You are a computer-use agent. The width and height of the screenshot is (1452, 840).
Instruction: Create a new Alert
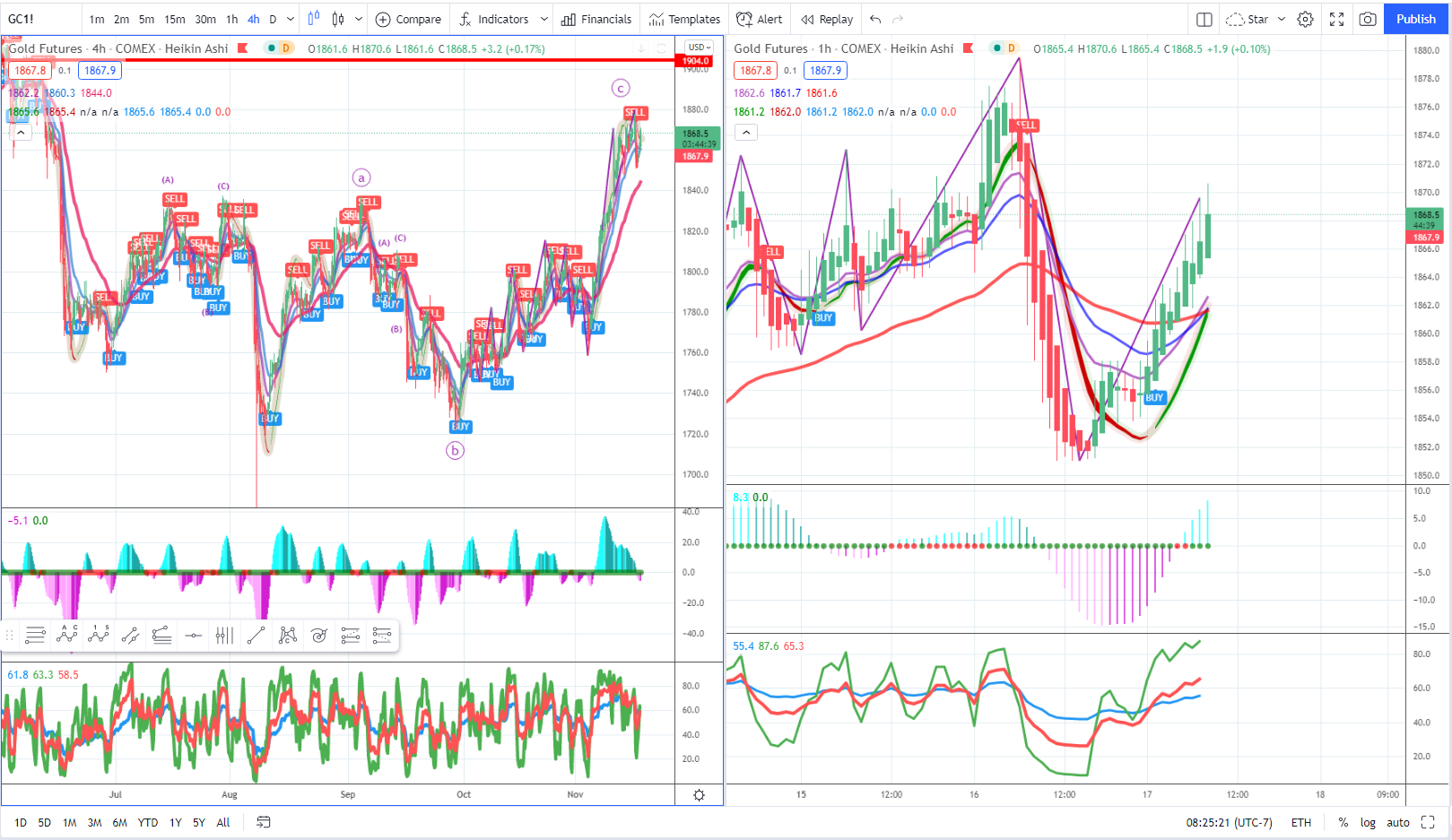[x=759, y=19]
